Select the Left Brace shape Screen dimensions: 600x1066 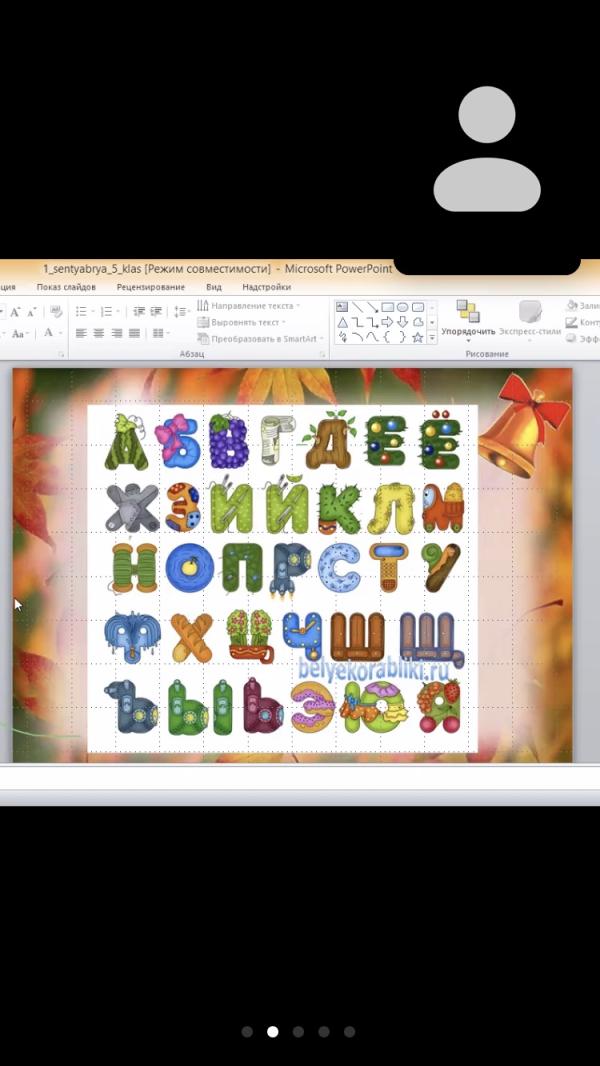click(x=387, y=337)
